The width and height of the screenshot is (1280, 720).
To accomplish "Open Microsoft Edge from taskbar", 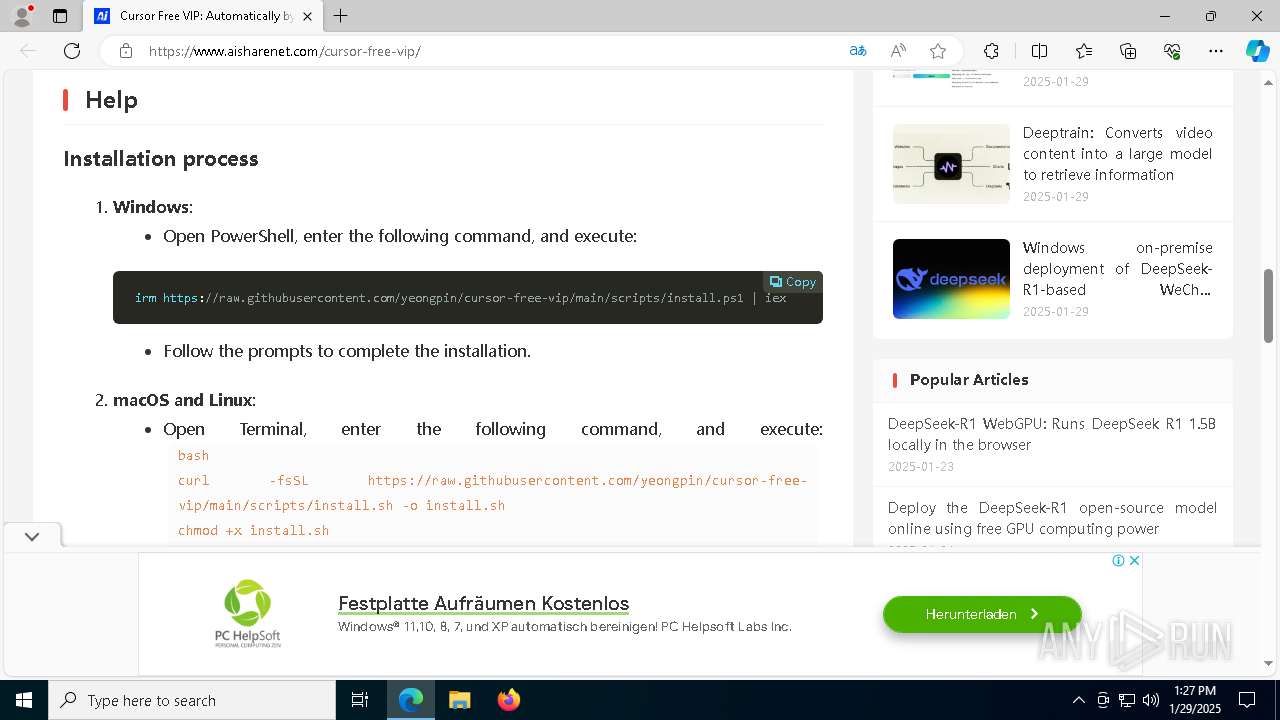I will [411, 700].
